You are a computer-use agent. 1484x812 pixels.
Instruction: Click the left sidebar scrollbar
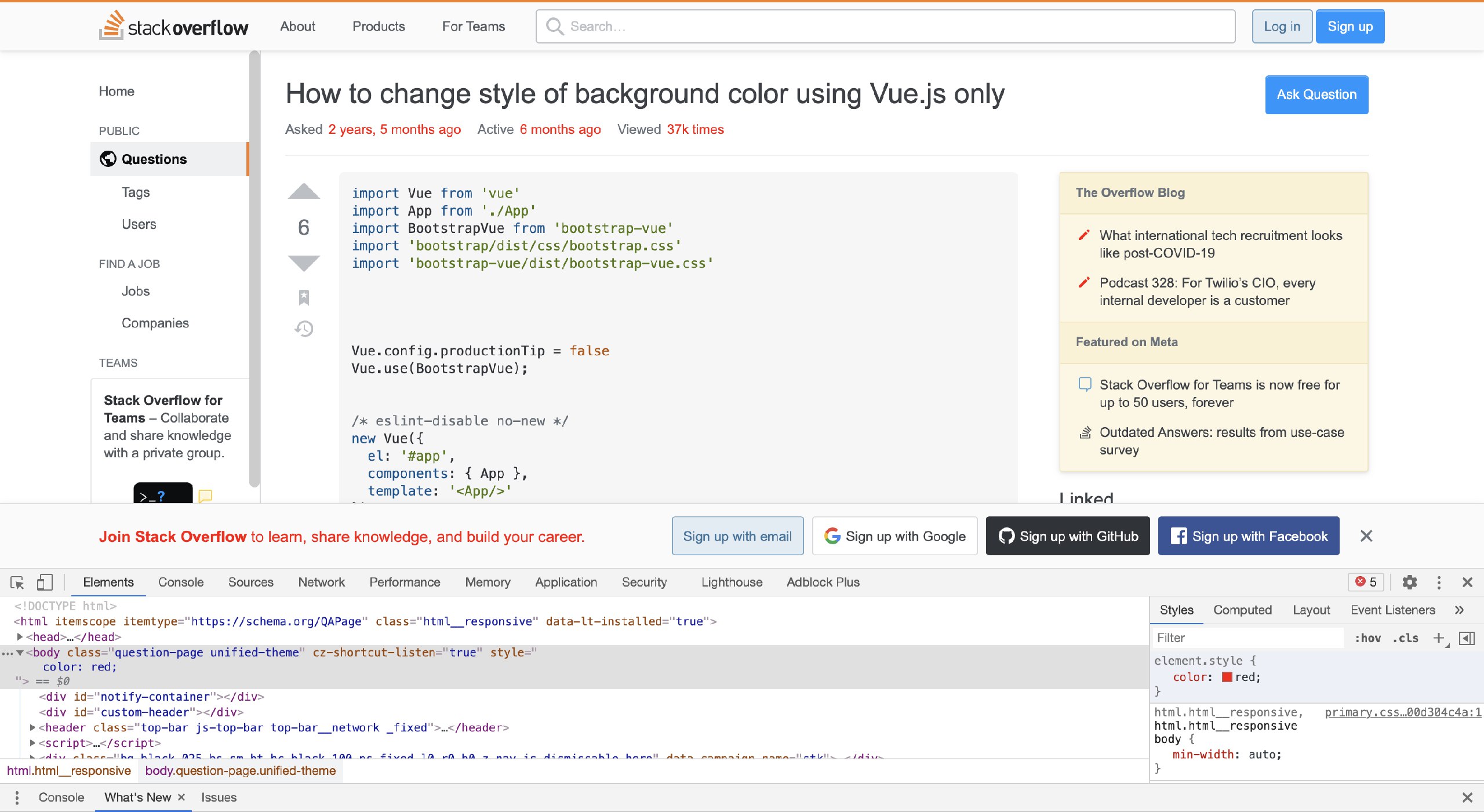click(x=254, y=270)
